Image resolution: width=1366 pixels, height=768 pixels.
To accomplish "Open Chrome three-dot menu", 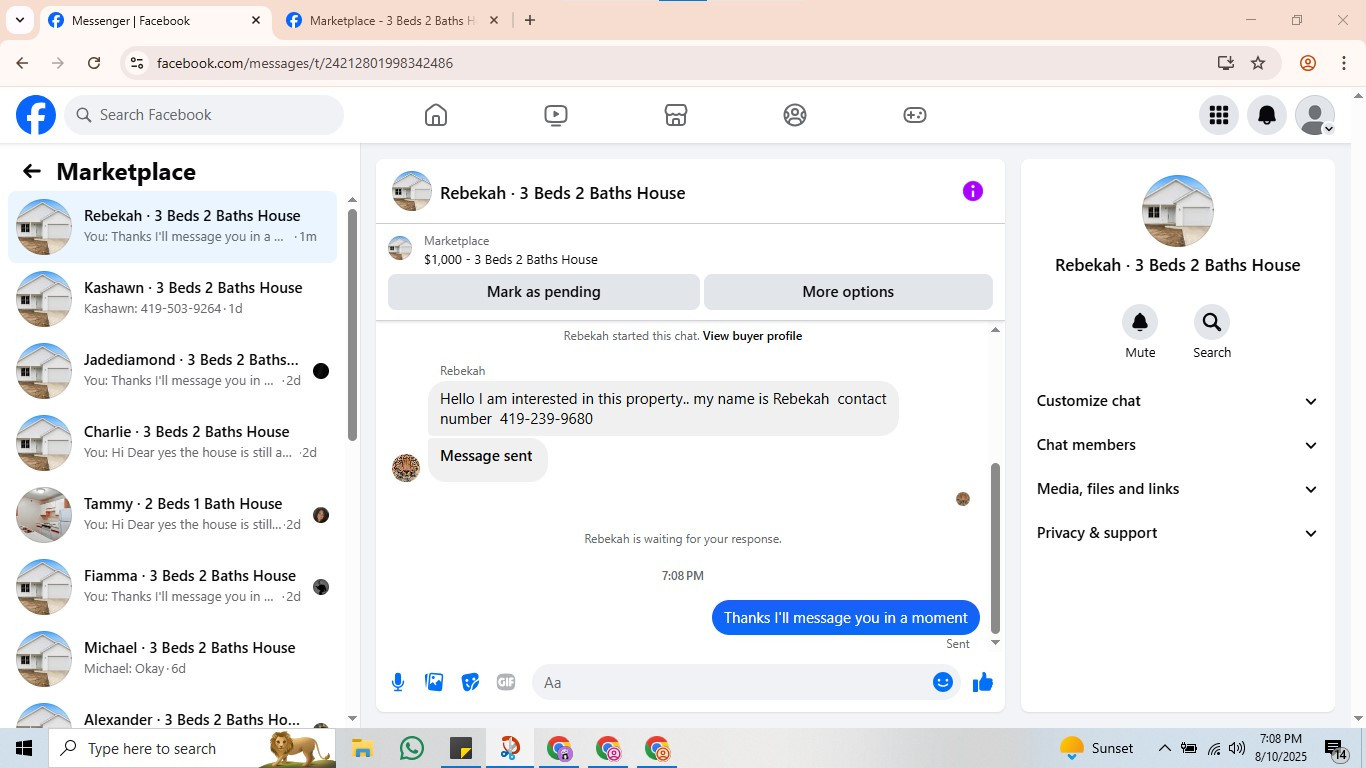I will (1344, 63).
